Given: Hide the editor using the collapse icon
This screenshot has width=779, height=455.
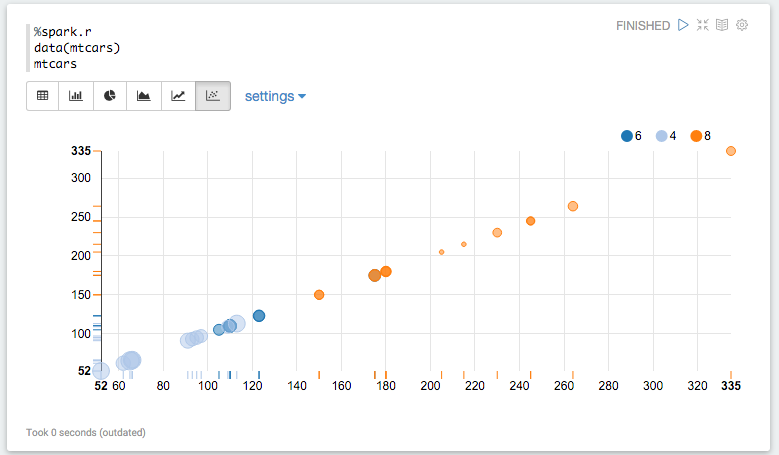Looking at the screenshot, I should 703,25.
